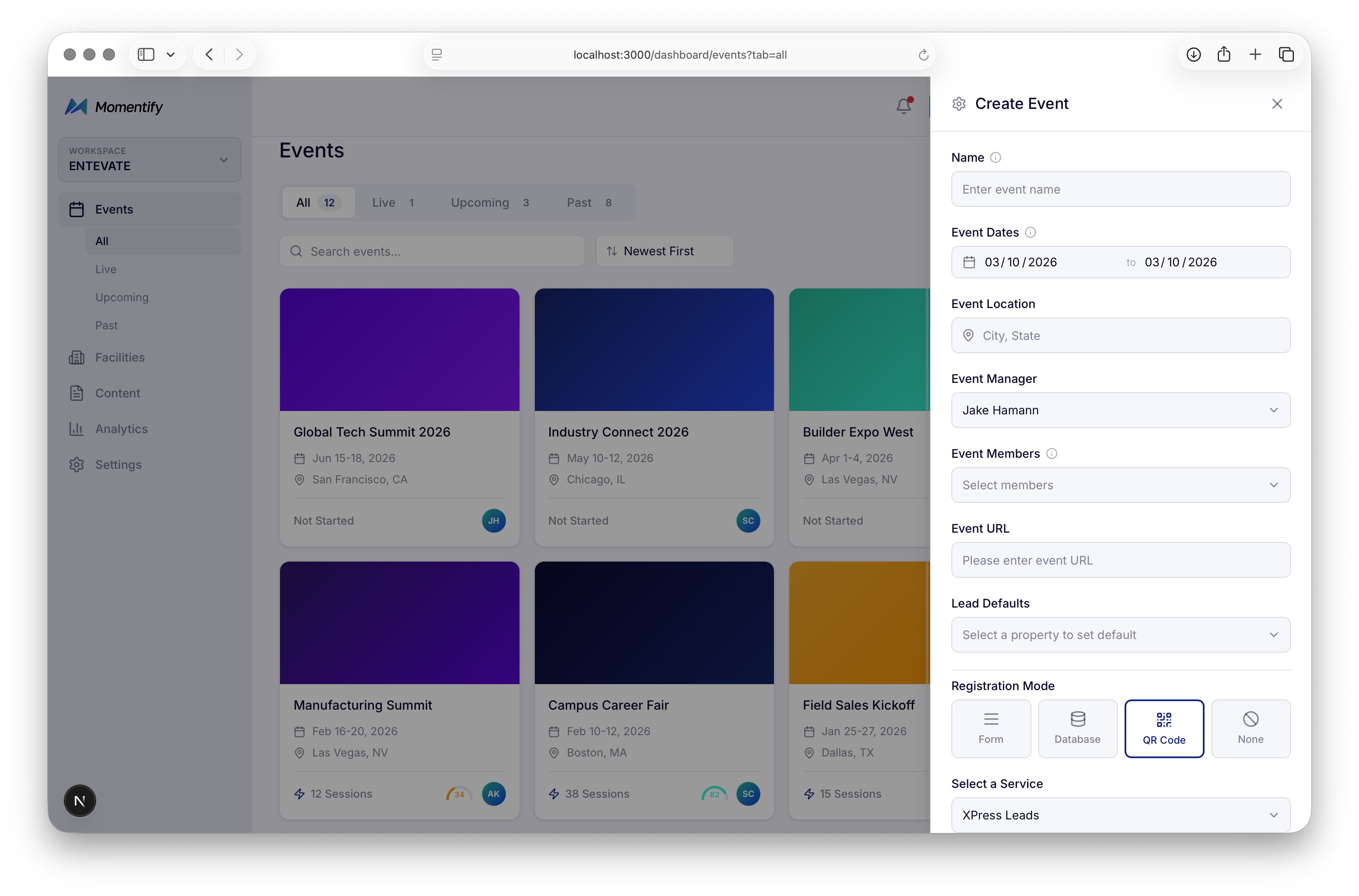Expand the Select members dropdown
The image size is (1359, 896).
1120,485
